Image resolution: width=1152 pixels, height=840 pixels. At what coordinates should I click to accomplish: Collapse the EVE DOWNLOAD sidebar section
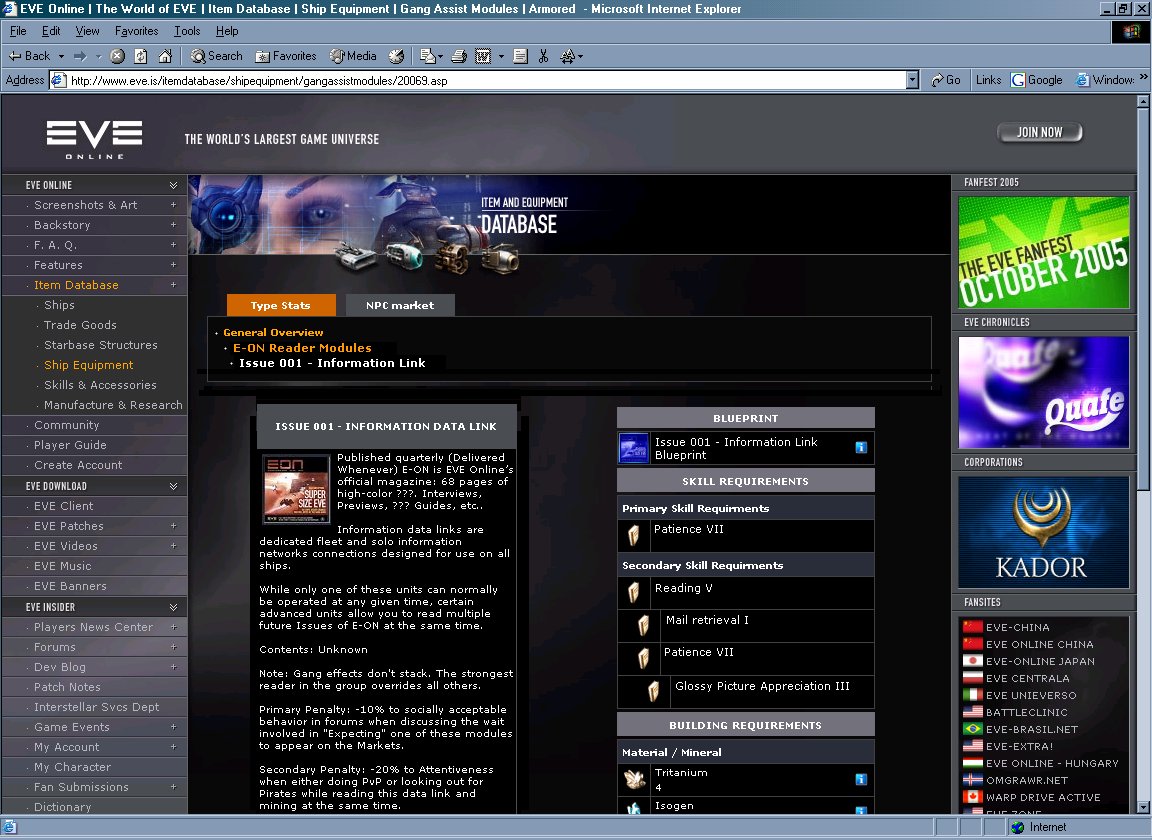[x=173, y=486]
